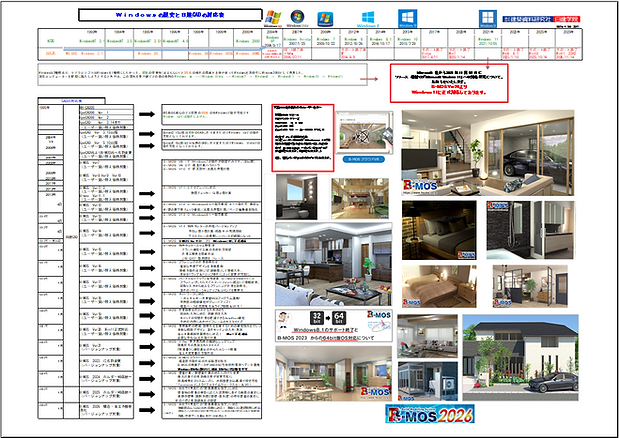Select the B-MOS 2025 row in the version table

click(x=106, y=395)
